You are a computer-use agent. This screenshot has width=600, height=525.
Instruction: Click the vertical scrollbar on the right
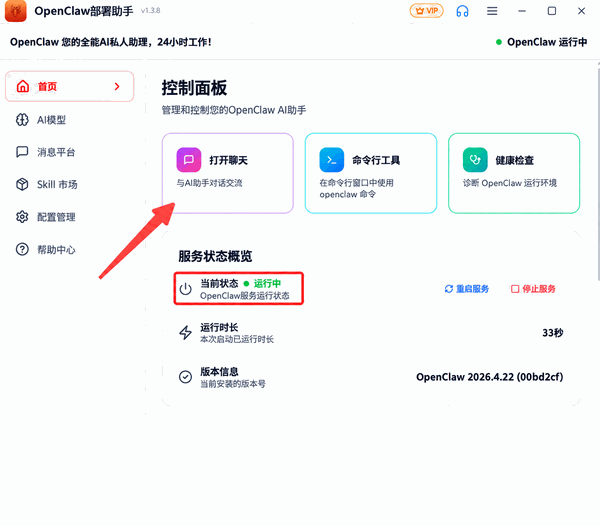click(x=598, y=174)
